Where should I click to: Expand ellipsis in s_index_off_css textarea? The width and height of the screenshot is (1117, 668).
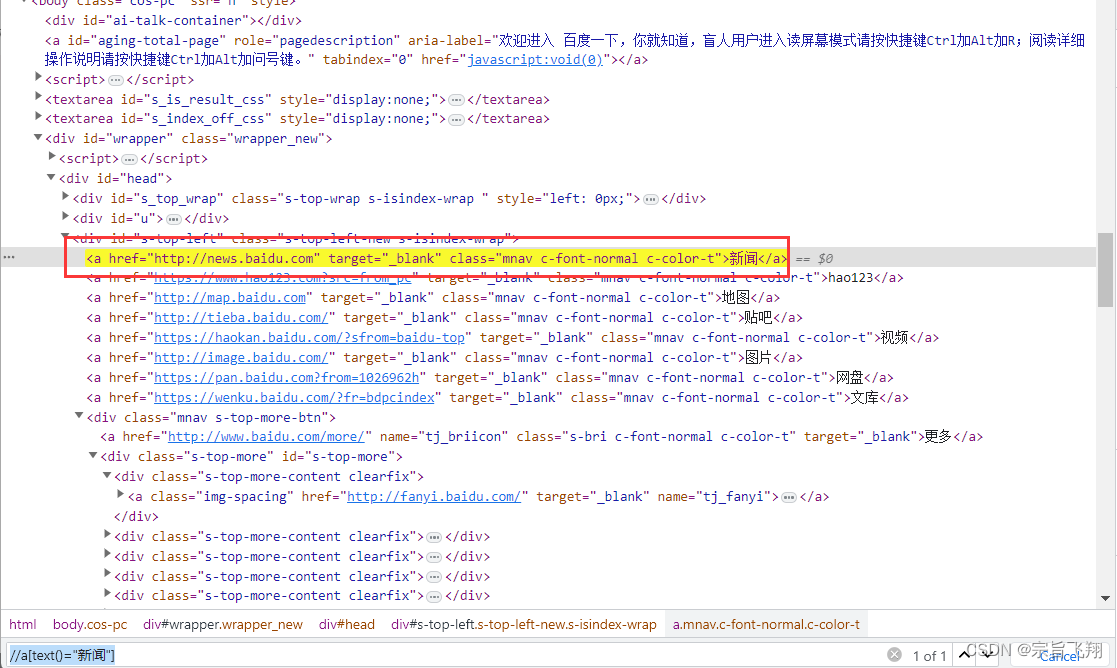tap(457, 119)
